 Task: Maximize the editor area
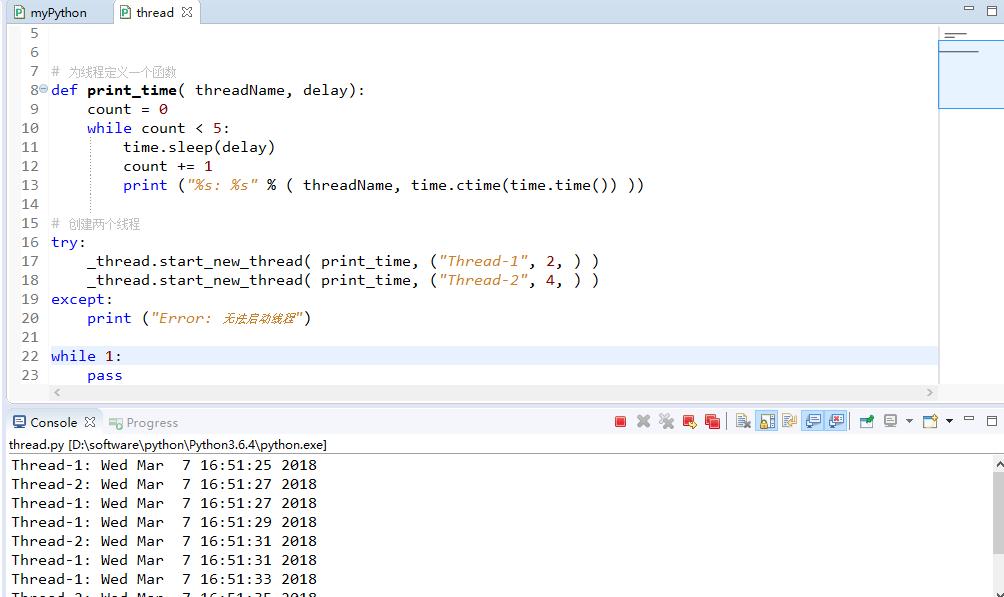992,11
